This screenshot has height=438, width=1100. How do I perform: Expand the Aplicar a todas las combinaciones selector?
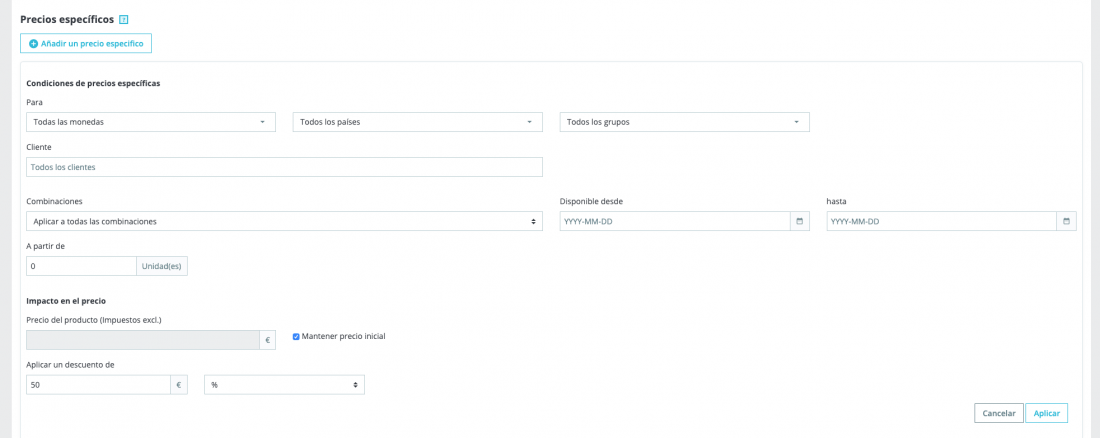(x=284, y=221)
